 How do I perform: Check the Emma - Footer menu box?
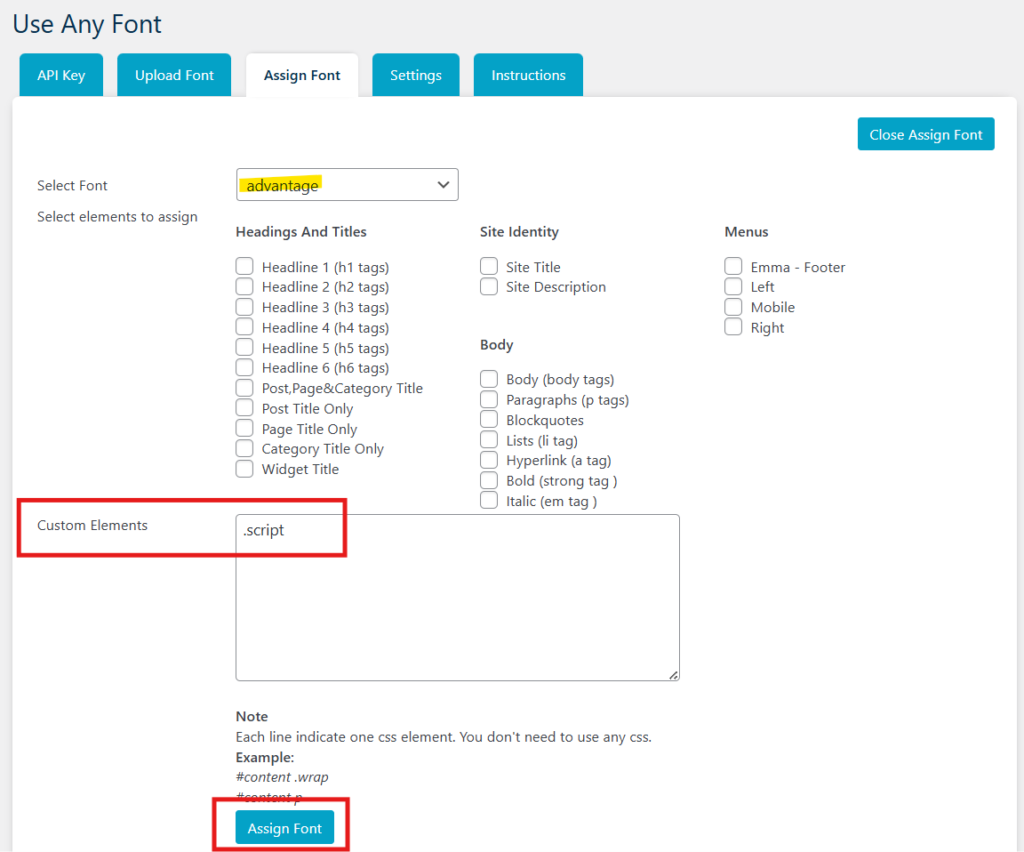[734, 267]
